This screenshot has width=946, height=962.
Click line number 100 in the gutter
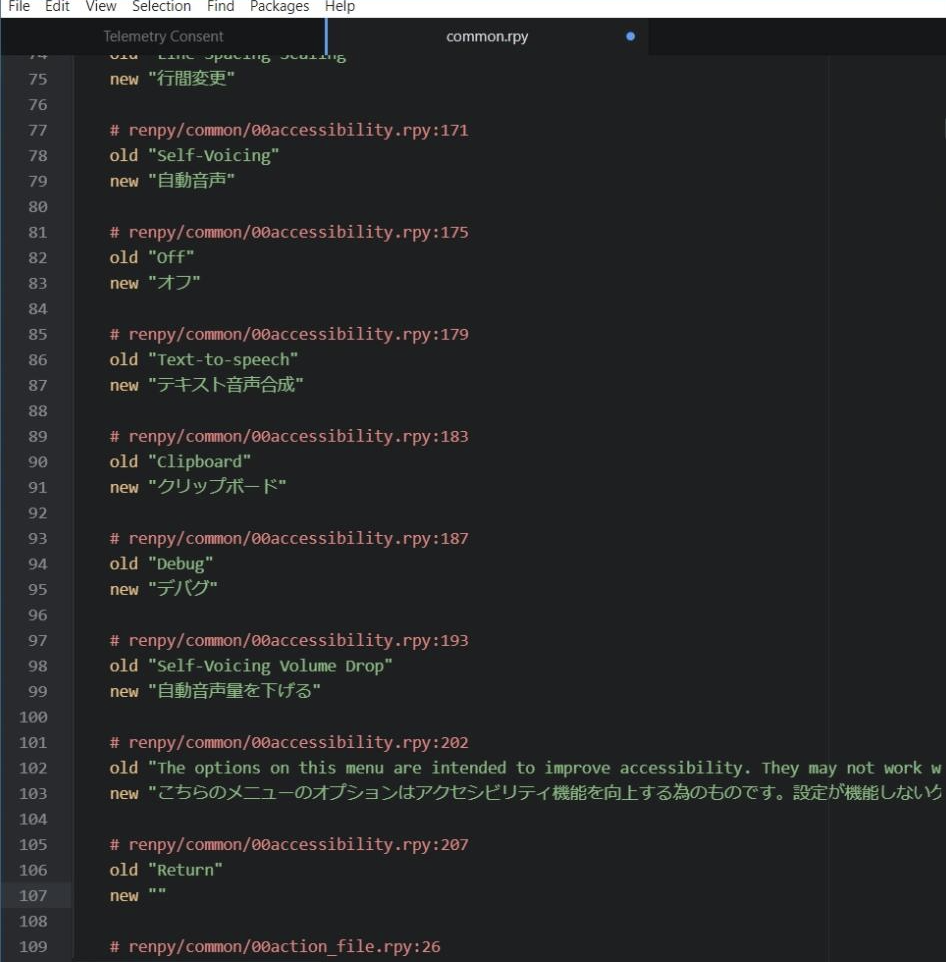pos(33,717)
